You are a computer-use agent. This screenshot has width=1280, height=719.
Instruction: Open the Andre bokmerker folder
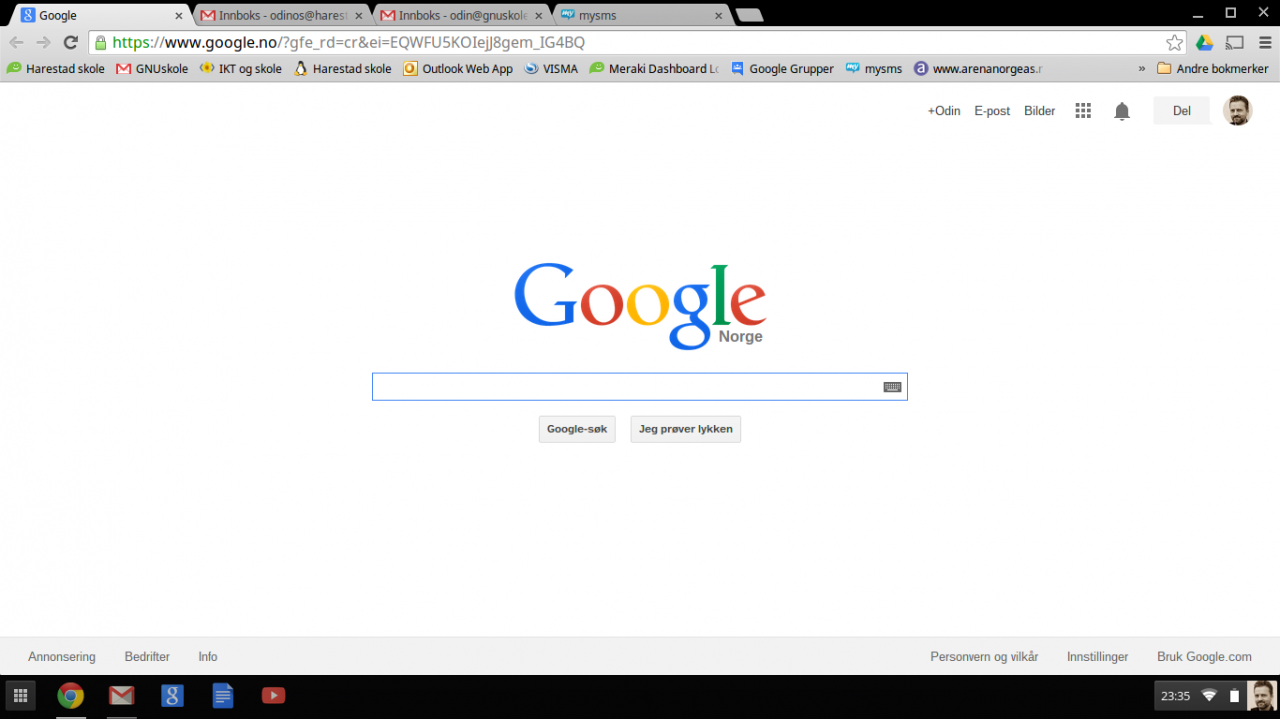click(x=1213, y=69)
